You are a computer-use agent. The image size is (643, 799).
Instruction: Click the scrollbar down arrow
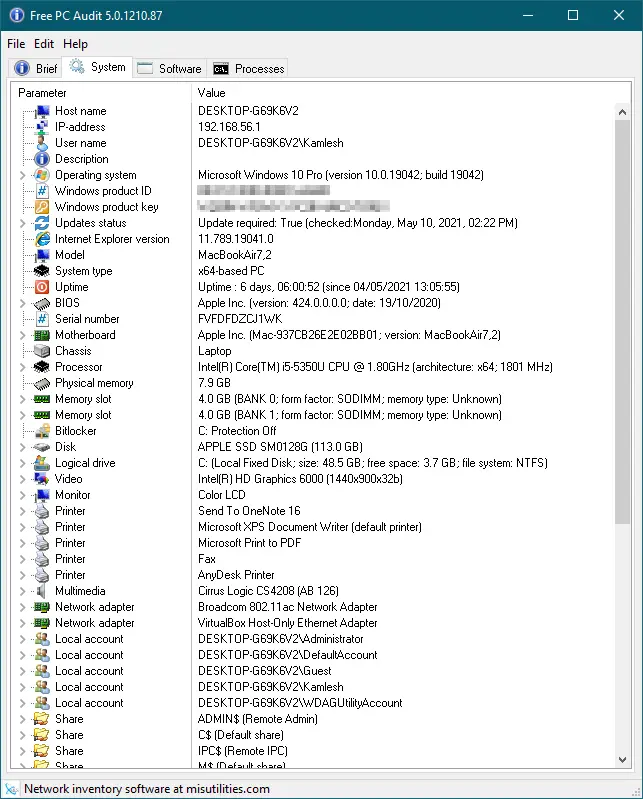(622, 759)
